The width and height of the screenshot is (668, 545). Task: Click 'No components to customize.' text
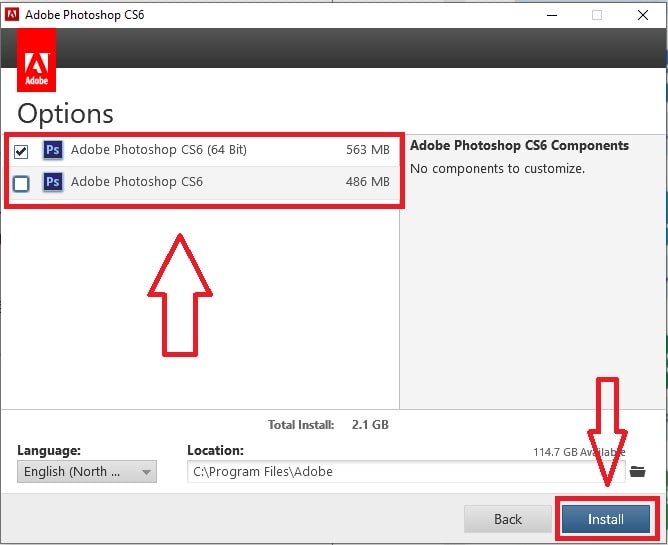(x=497, y=169)
